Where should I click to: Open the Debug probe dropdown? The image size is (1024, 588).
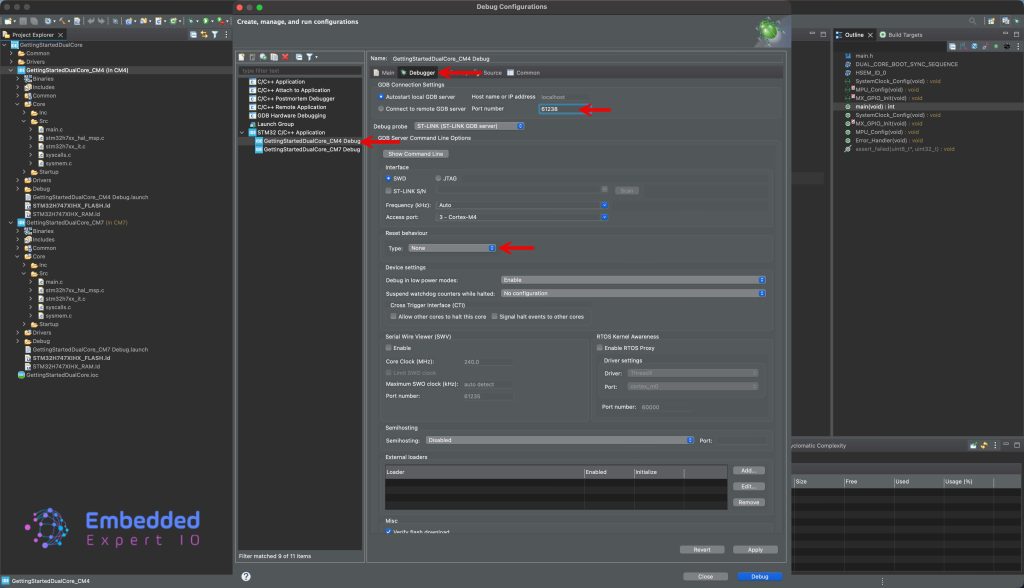coord(469,126)
